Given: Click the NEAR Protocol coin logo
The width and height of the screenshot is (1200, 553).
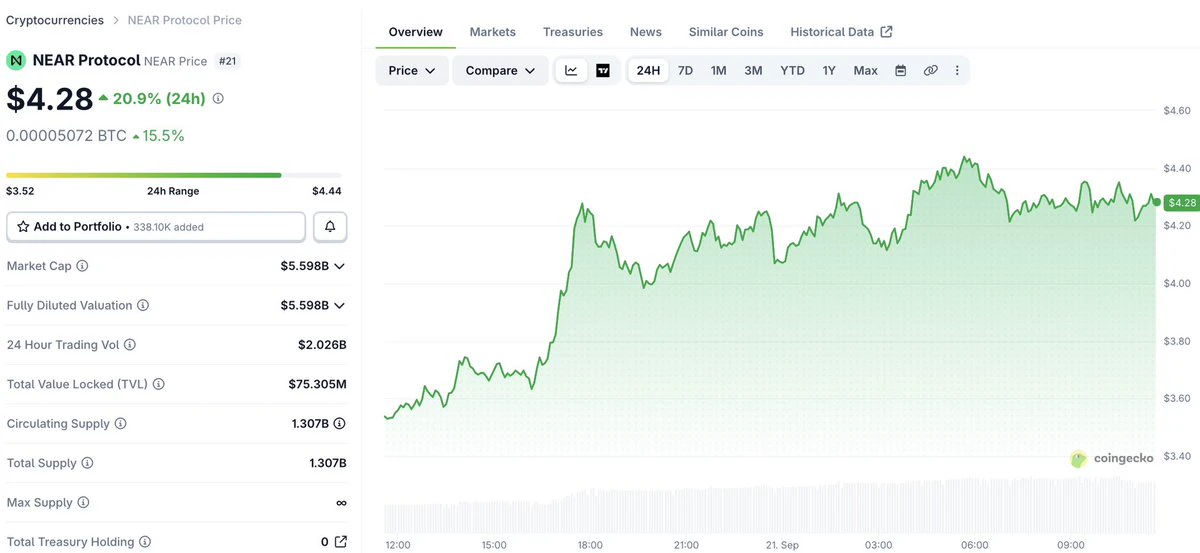Looking at the screenshot, I should pos(16,61).
